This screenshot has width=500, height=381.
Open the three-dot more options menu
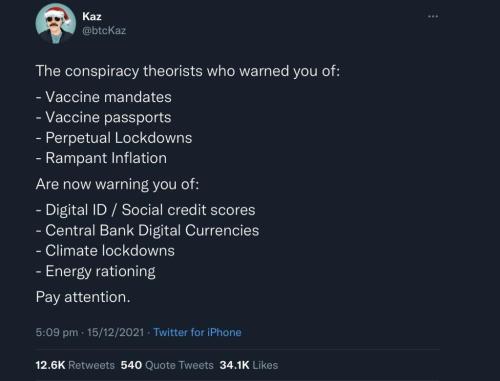point(433,16)
